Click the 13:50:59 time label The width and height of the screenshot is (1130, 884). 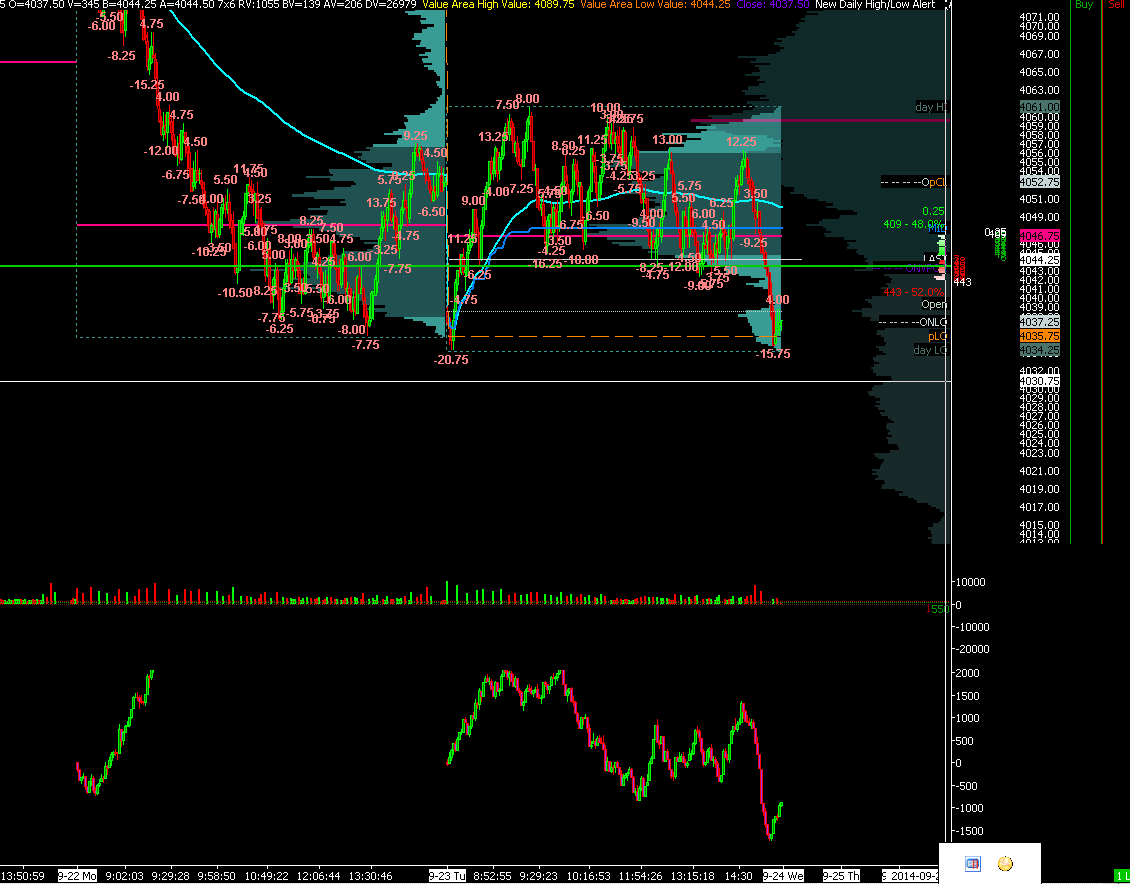[x=22, y=876]
